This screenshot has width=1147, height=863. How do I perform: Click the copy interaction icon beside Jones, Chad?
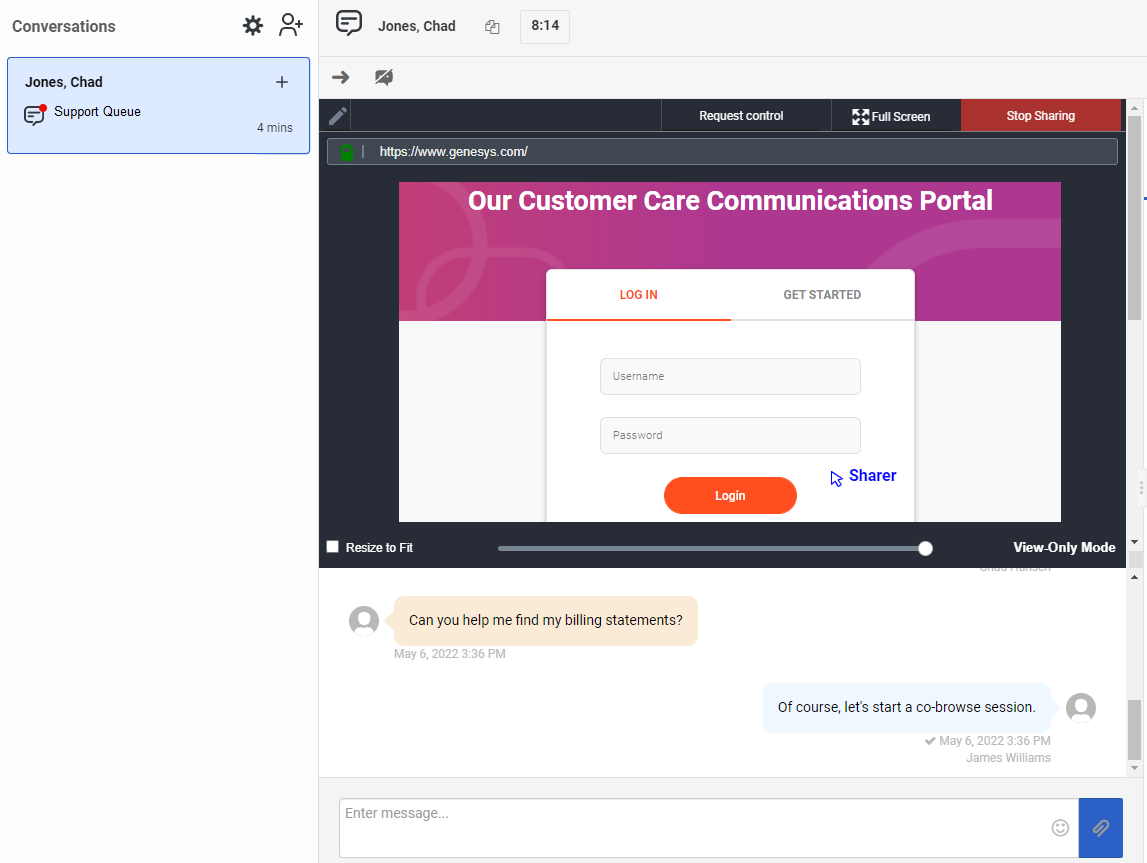coord(492,27)
